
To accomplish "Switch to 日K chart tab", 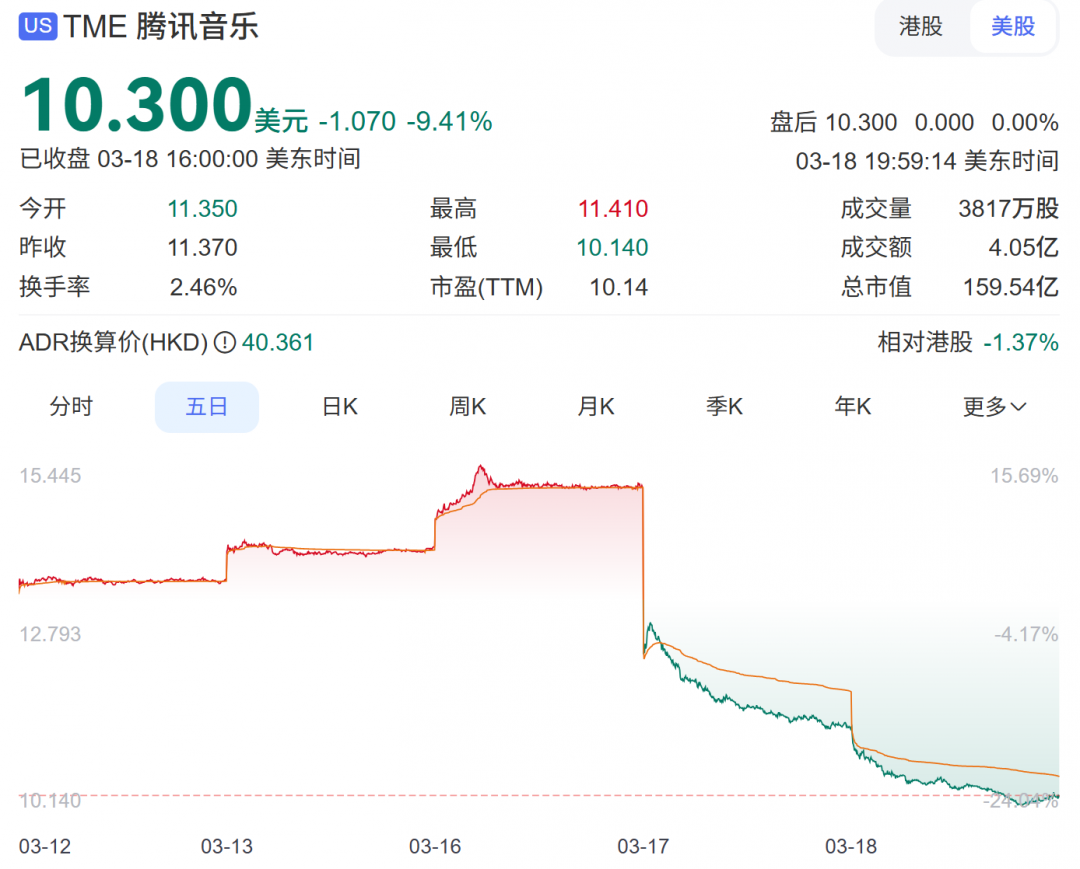I will [x=340, y=407].
